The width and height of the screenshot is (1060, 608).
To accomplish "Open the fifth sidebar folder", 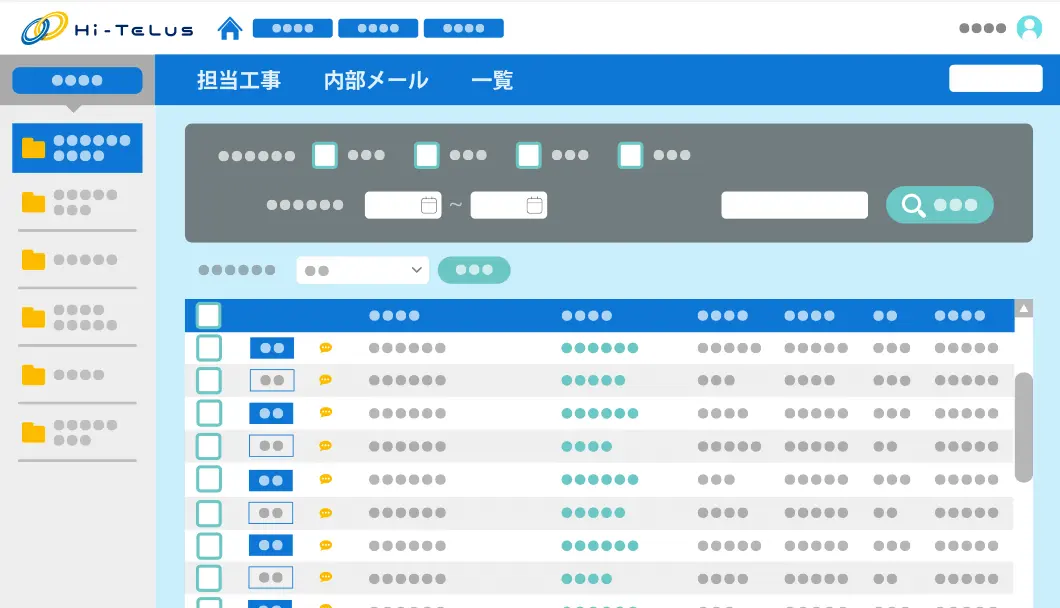I will pyautogui.click(x=77, y=375).
